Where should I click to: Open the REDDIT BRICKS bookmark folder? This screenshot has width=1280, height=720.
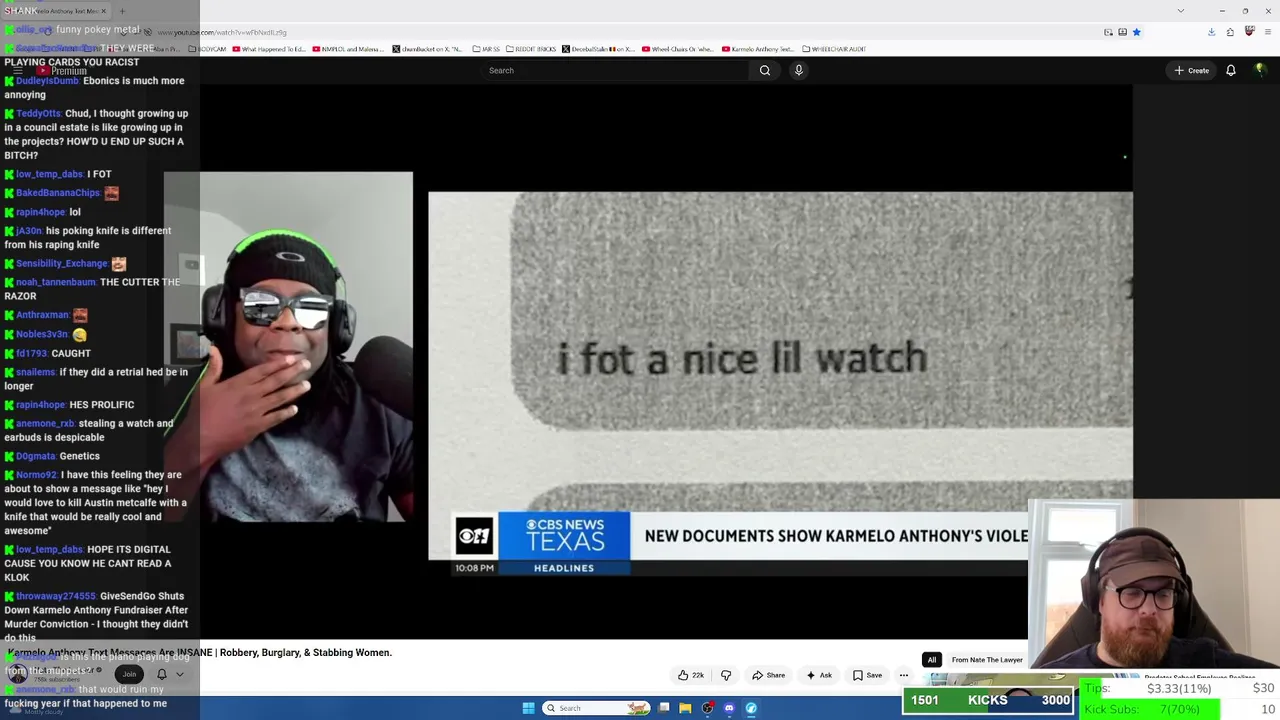click(531, 49)
